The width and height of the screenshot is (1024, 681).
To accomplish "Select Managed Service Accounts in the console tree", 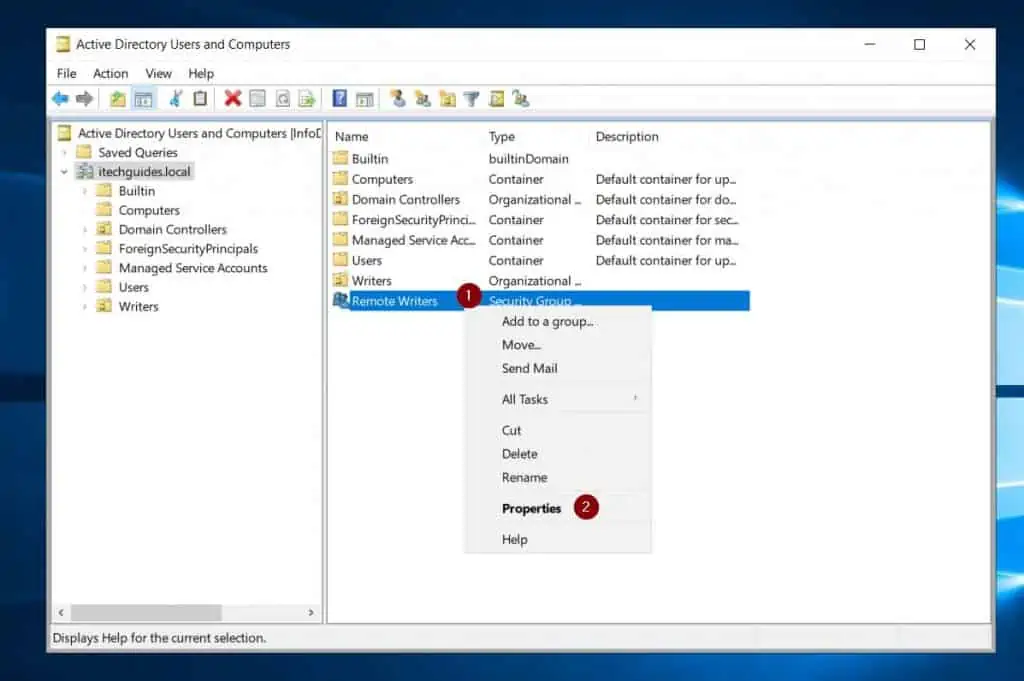I will coord(193,268).
